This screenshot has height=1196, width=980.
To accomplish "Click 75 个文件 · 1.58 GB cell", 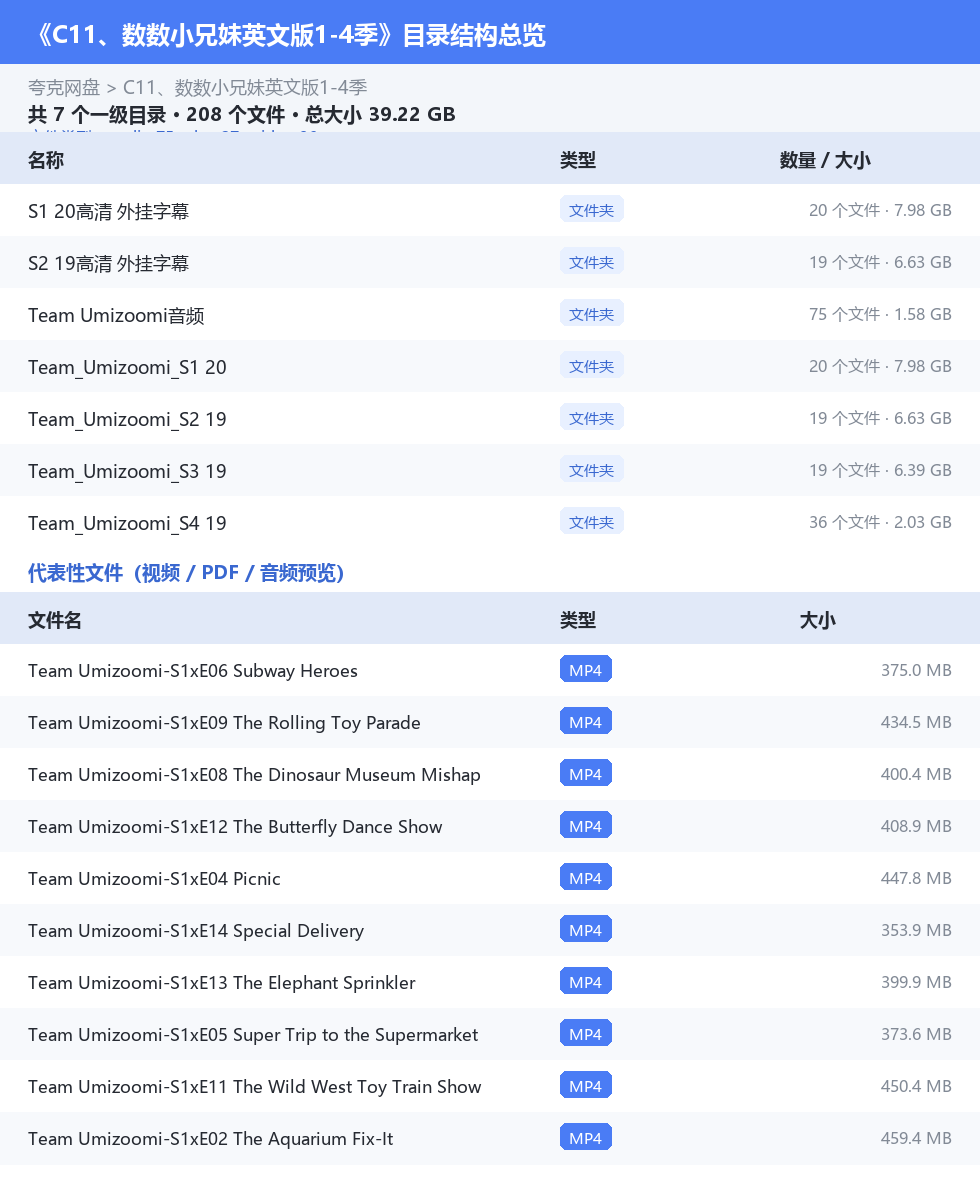I will pos(880,314).
